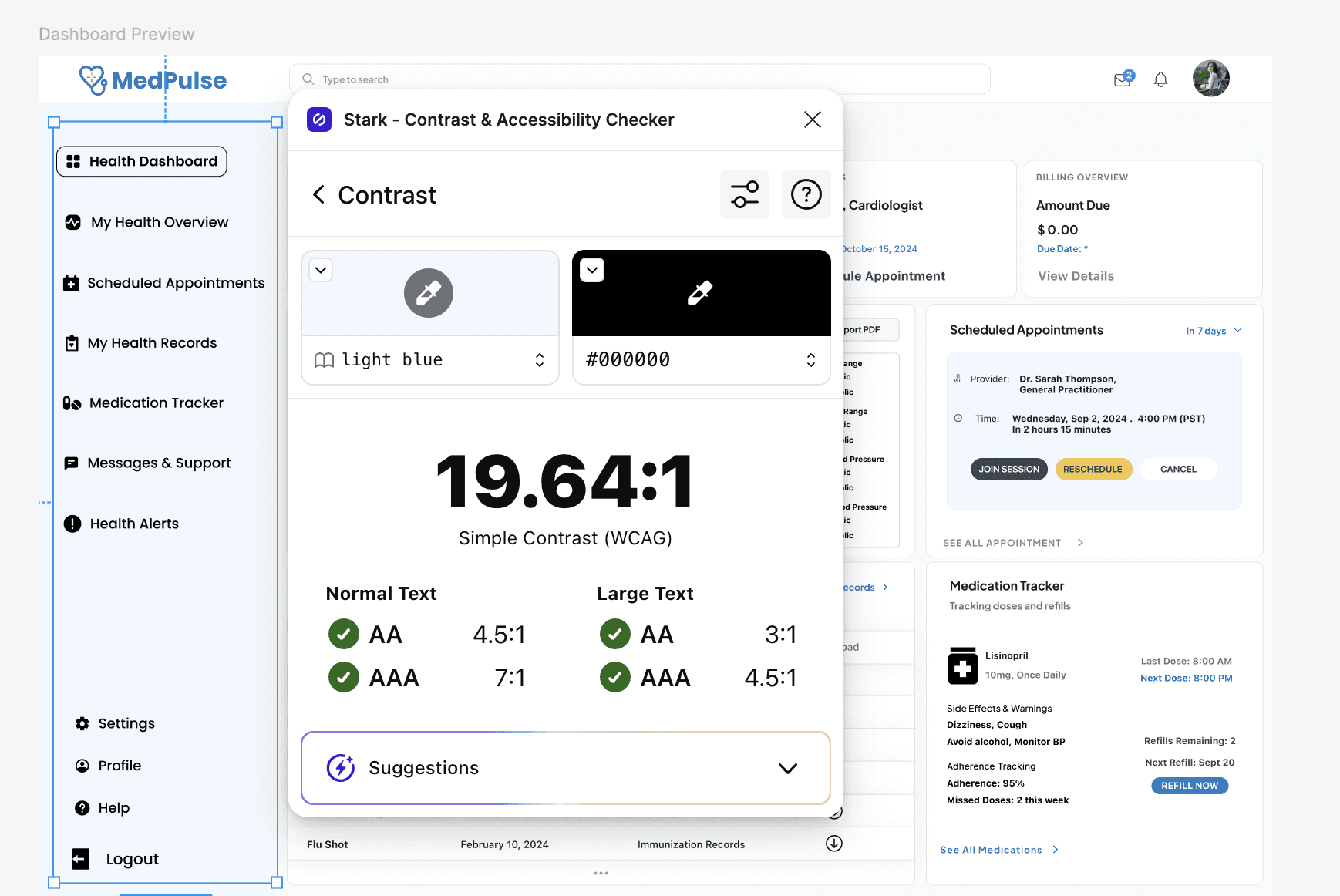Open the Stark contrast settings sliders icon

(745, 194)
